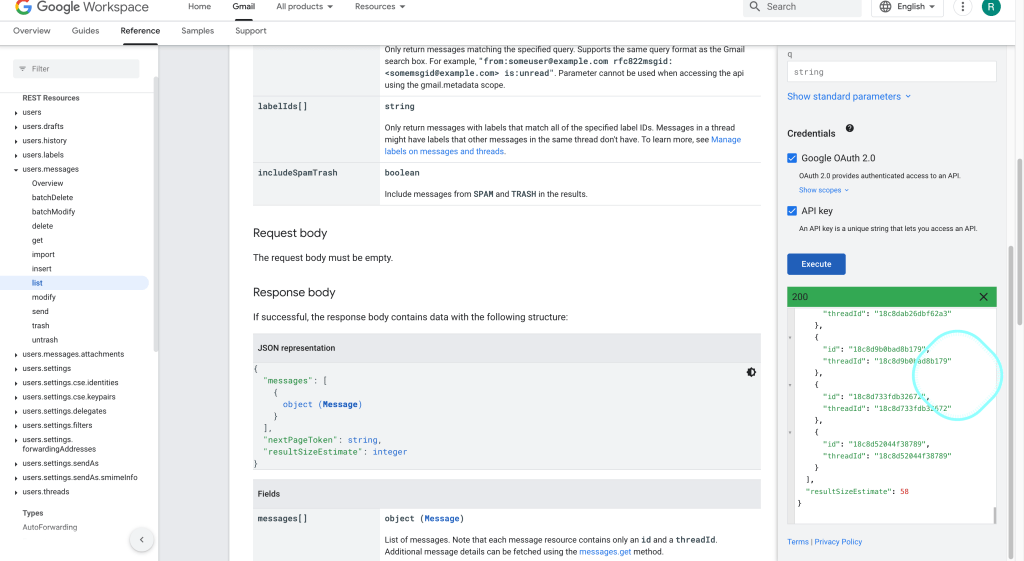Expand the Show scopes list

pos(824,190)
